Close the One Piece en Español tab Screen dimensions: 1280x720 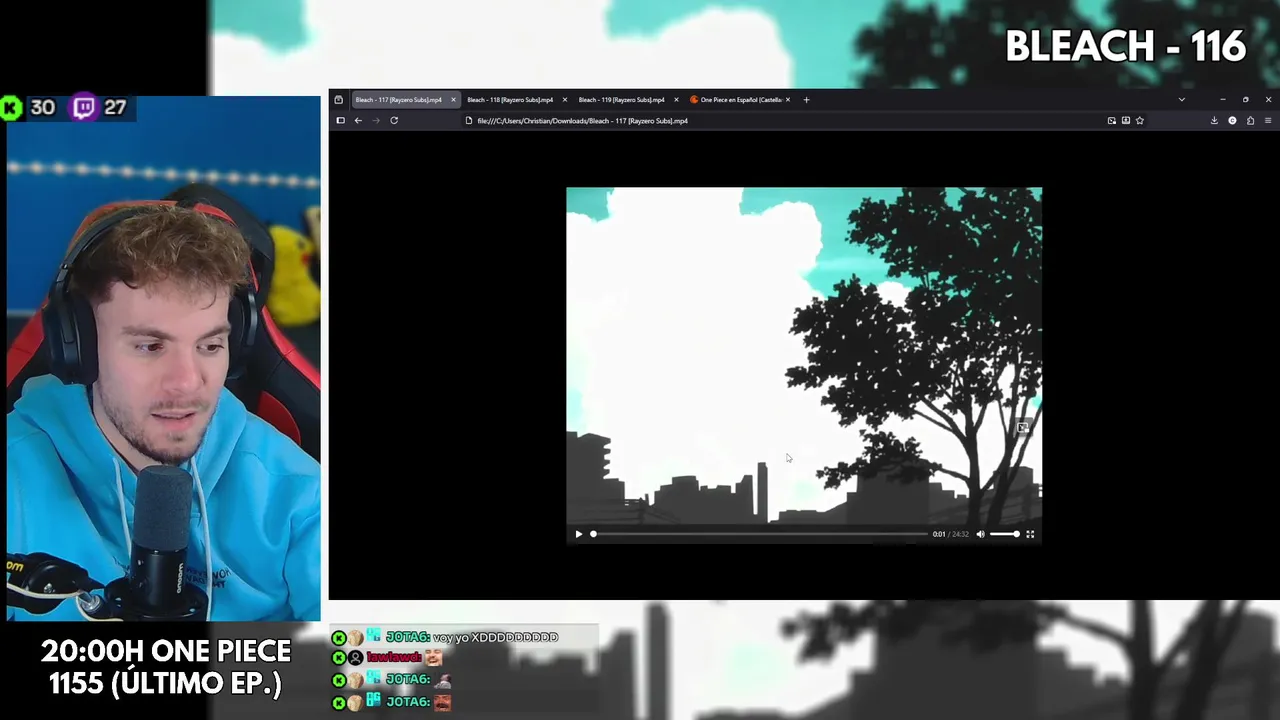788,100
